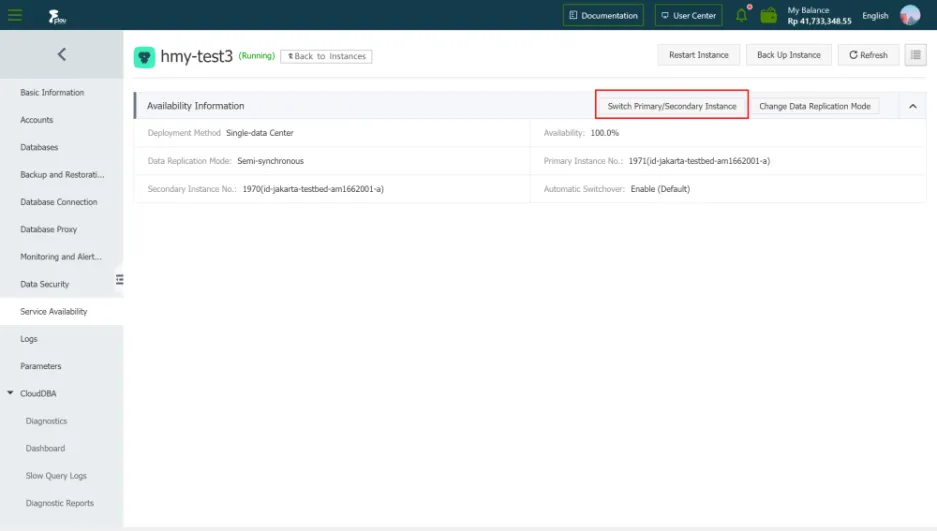
Task: Open Logs in sidebar
Action: (29, 339)
